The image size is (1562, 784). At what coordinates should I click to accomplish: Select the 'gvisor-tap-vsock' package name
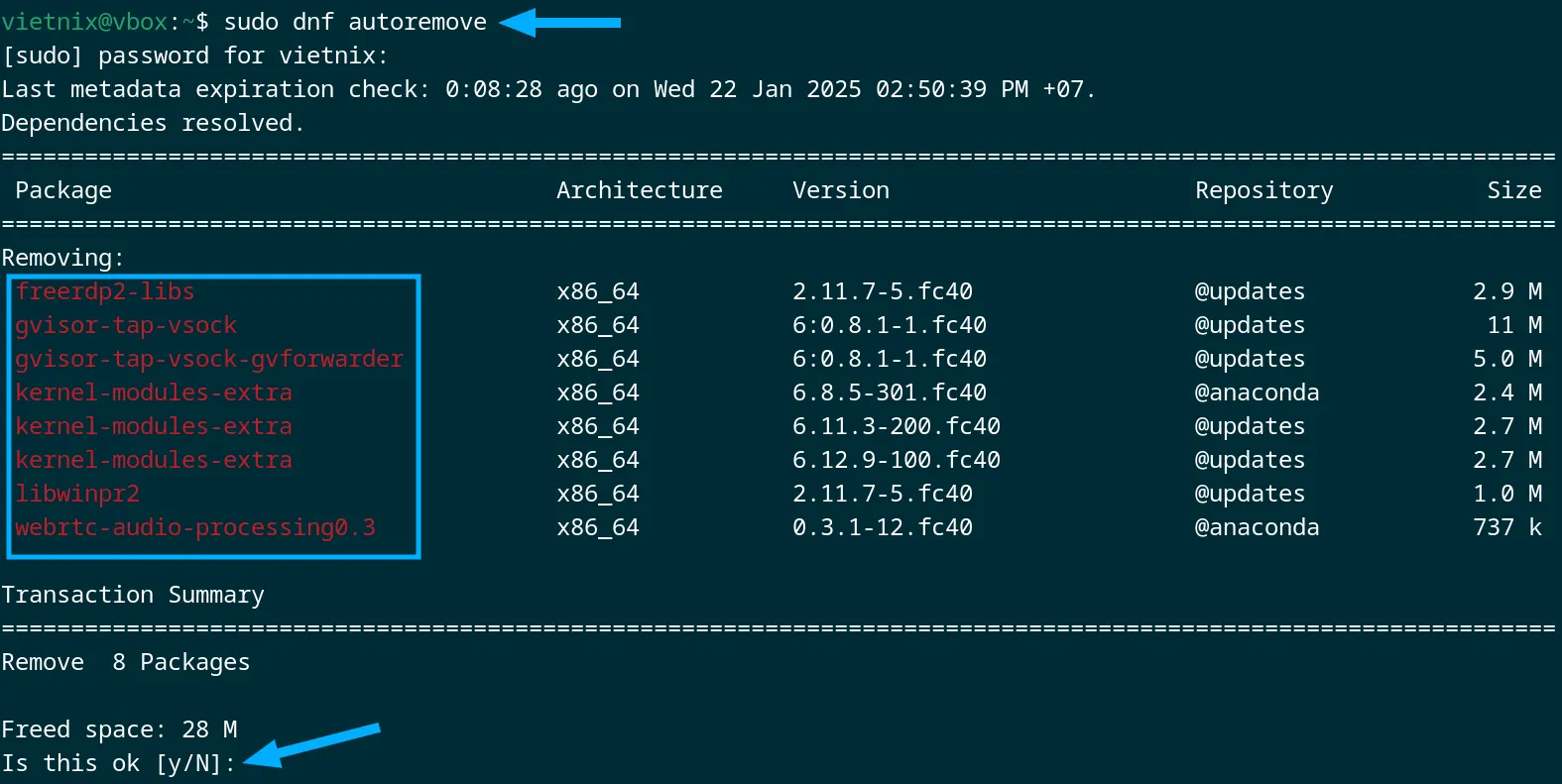tap(126, 325)
